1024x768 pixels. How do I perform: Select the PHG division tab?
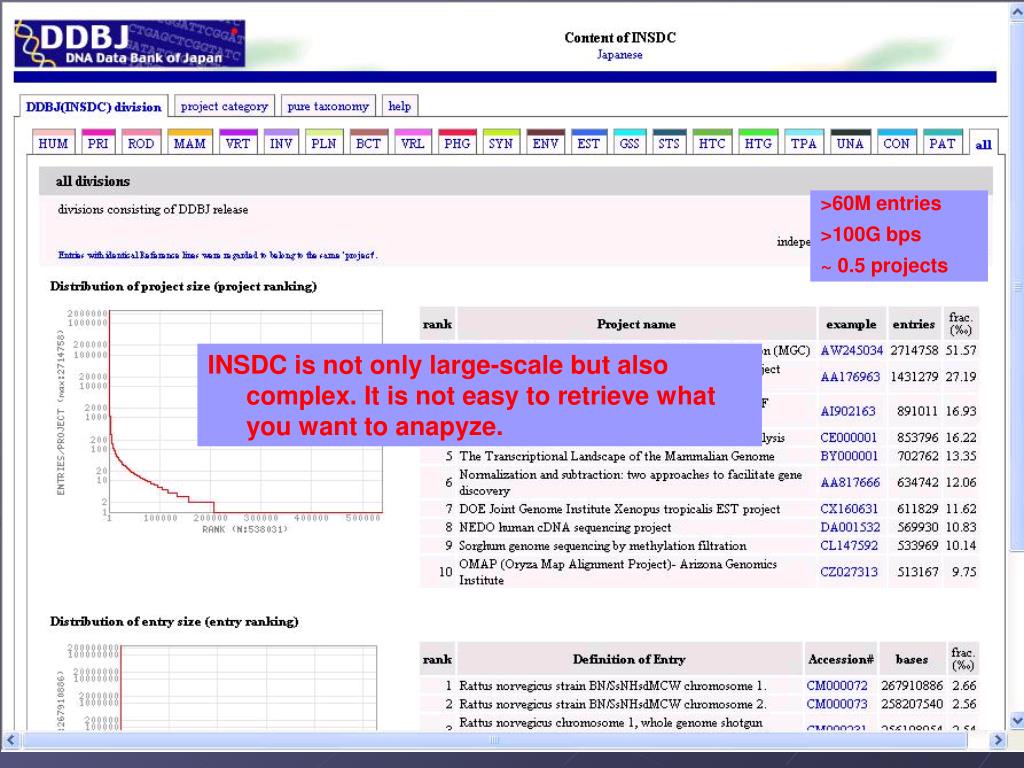[x=457, y=142]
